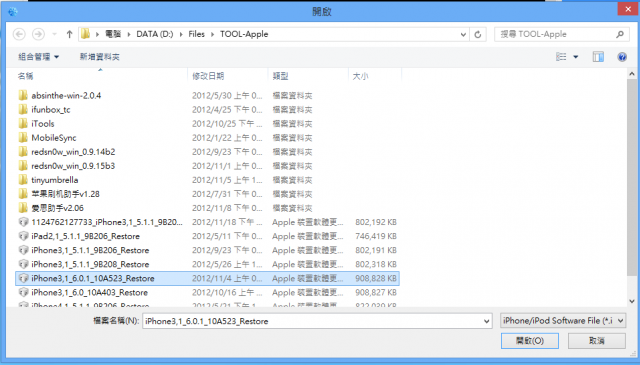
Task: Click the 開啟(O) open button
Action: pyautogui.click(x=530, y=341)
